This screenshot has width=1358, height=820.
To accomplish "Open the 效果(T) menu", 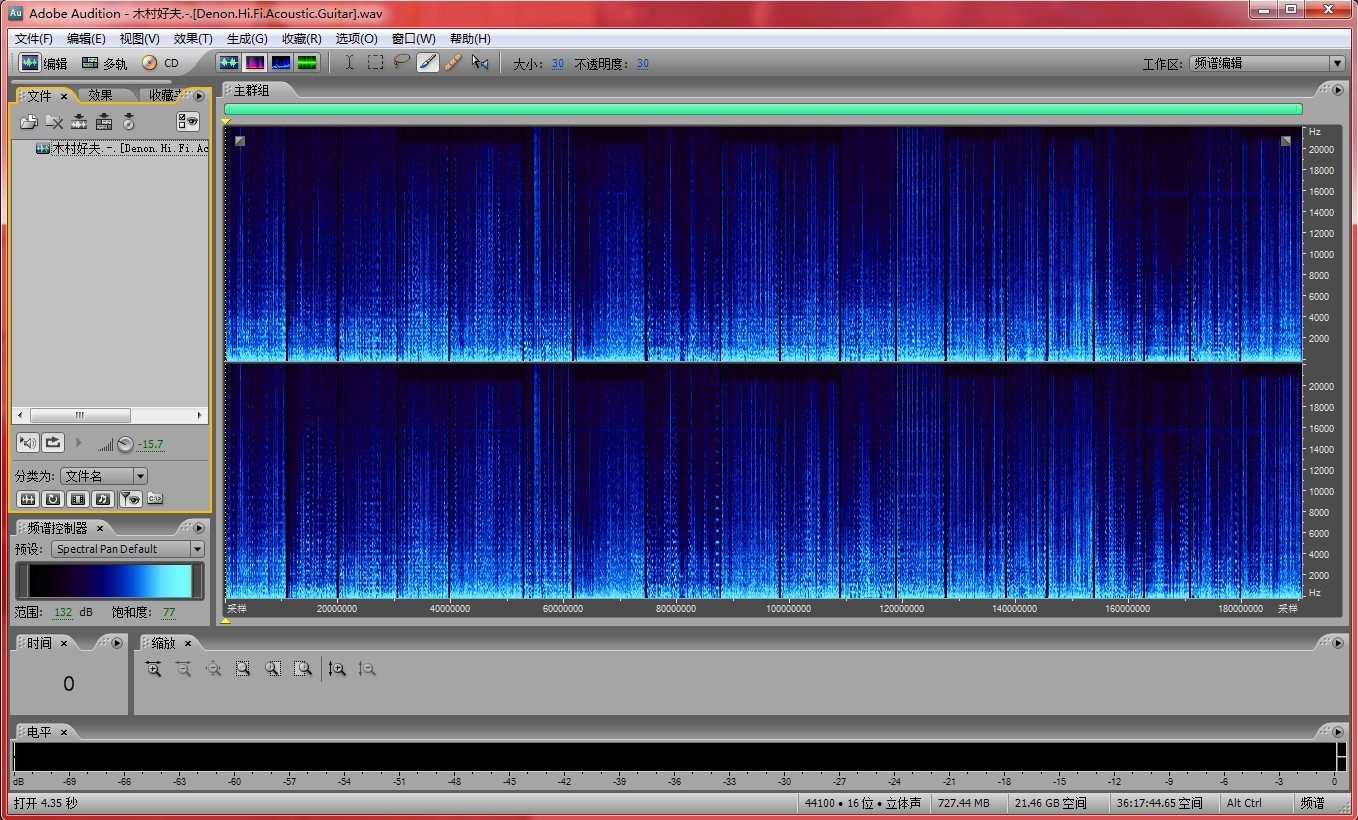I will coord(193,39).
